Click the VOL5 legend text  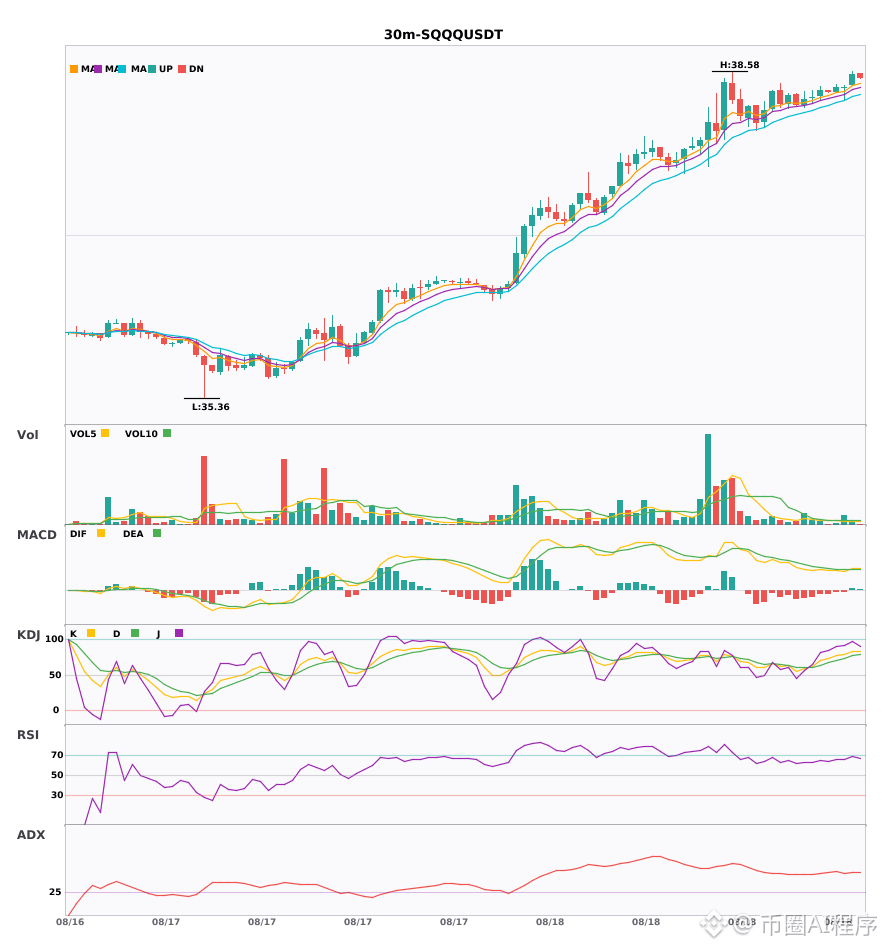pyautogui.click(x=83, y=434)
